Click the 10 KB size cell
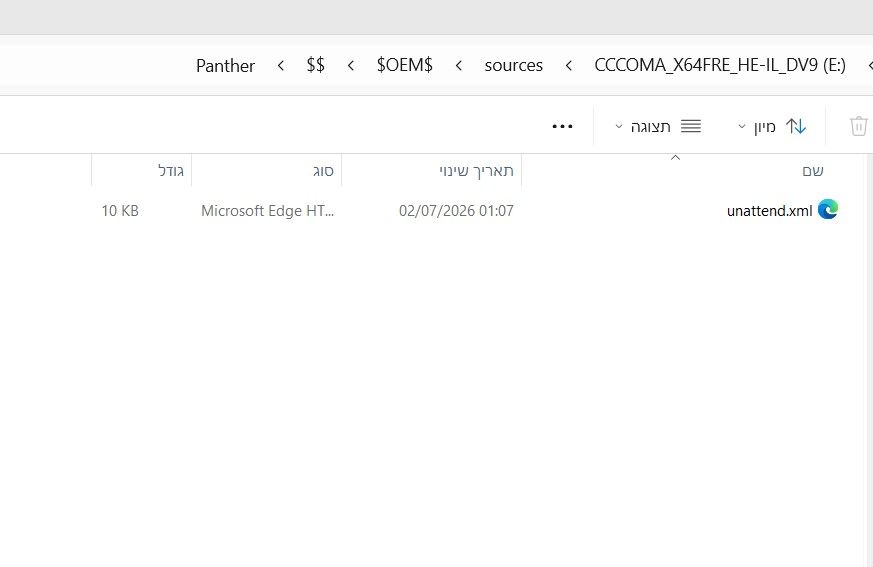The width and height of the screenshot is (873, 567). tap(120, 211)
